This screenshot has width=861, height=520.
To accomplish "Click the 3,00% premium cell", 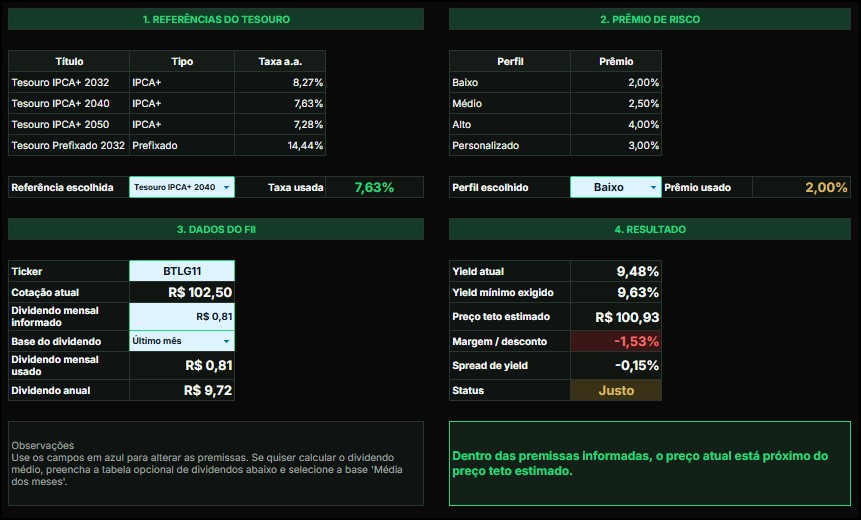I will [616, 146].
